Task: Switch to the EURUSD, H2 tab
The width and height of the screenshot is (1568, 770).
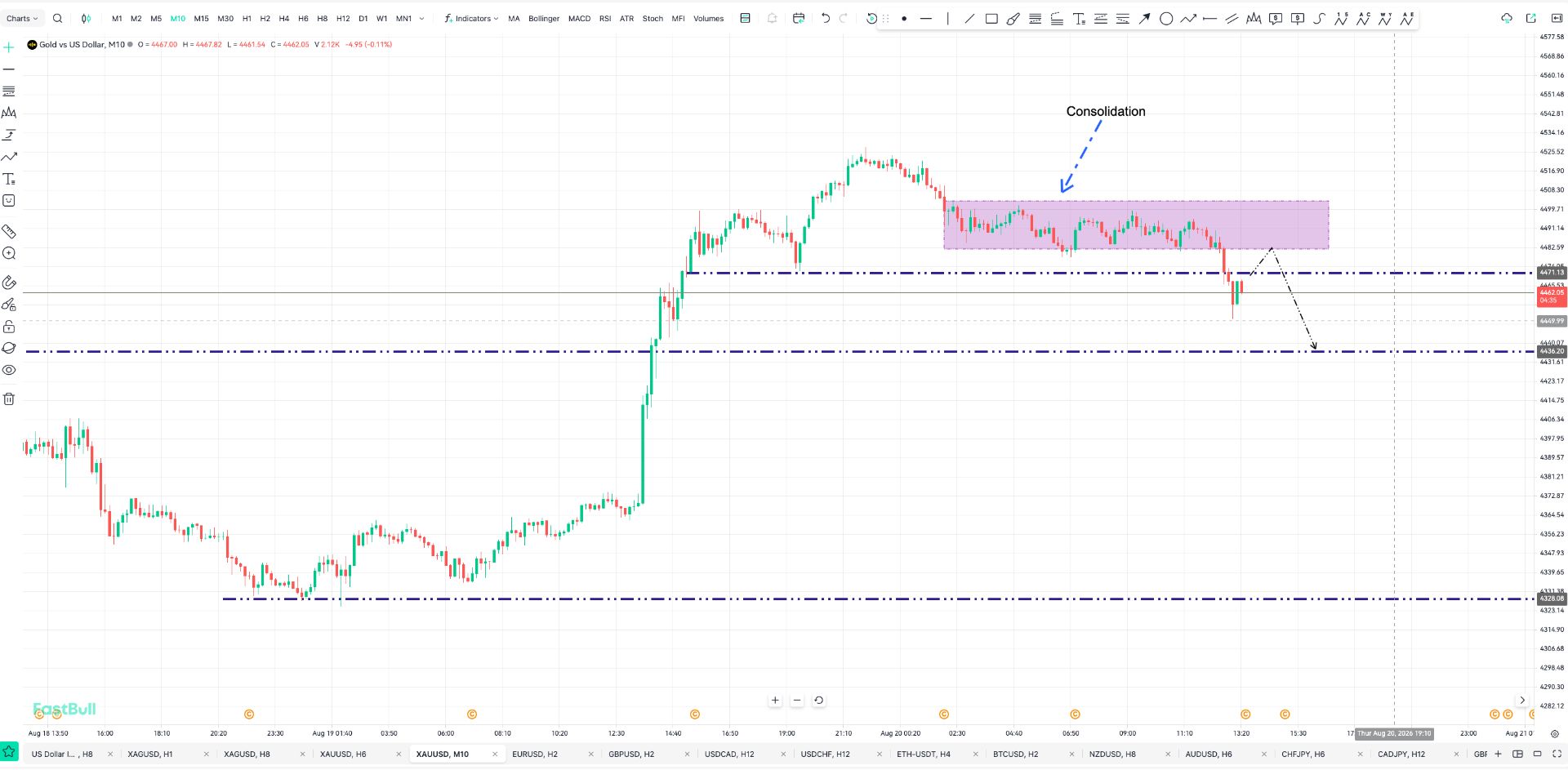Action: [x=535, y=754]
